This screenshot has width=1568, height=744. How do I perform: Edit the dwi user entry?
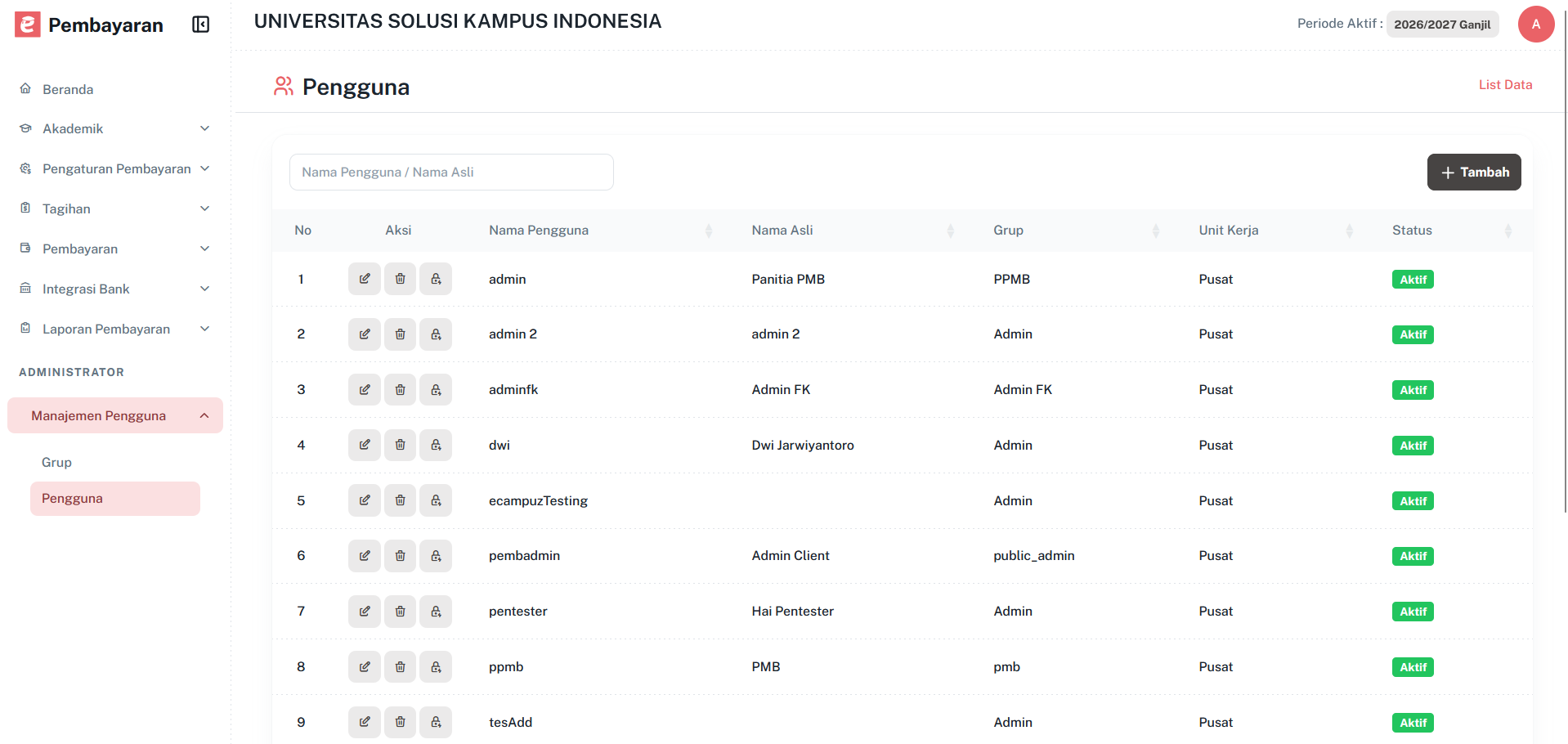(x=365, y=445)
